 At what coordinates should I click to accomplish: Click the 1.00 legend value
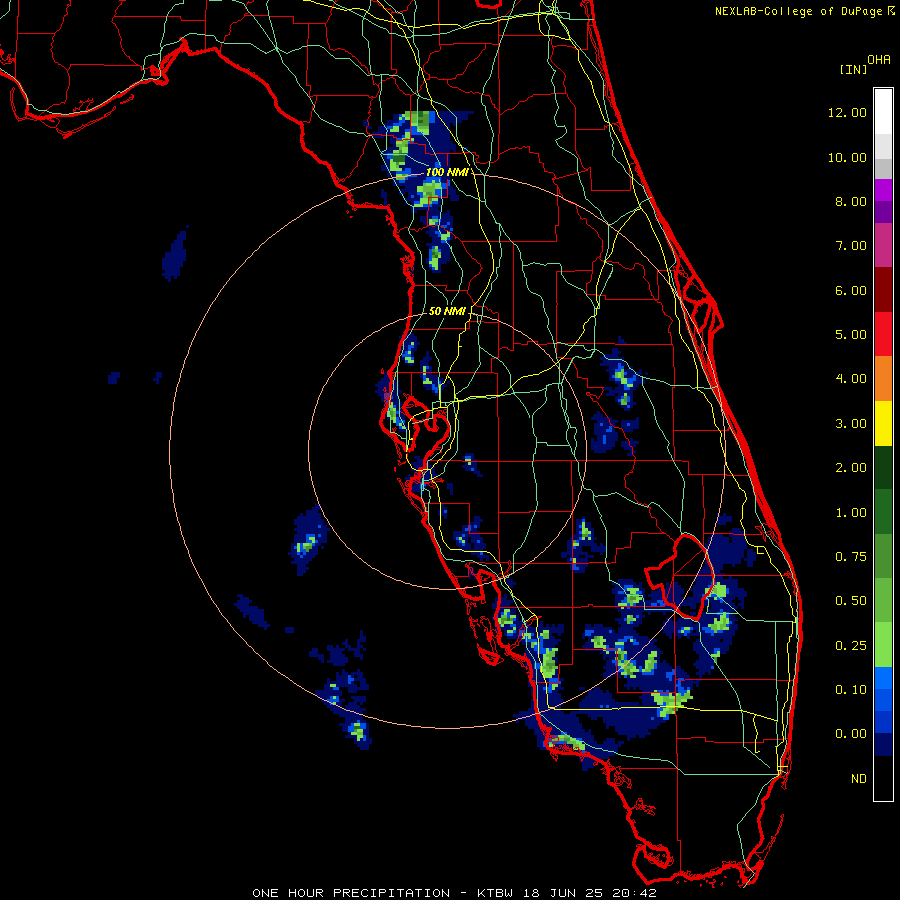[851, 513]
